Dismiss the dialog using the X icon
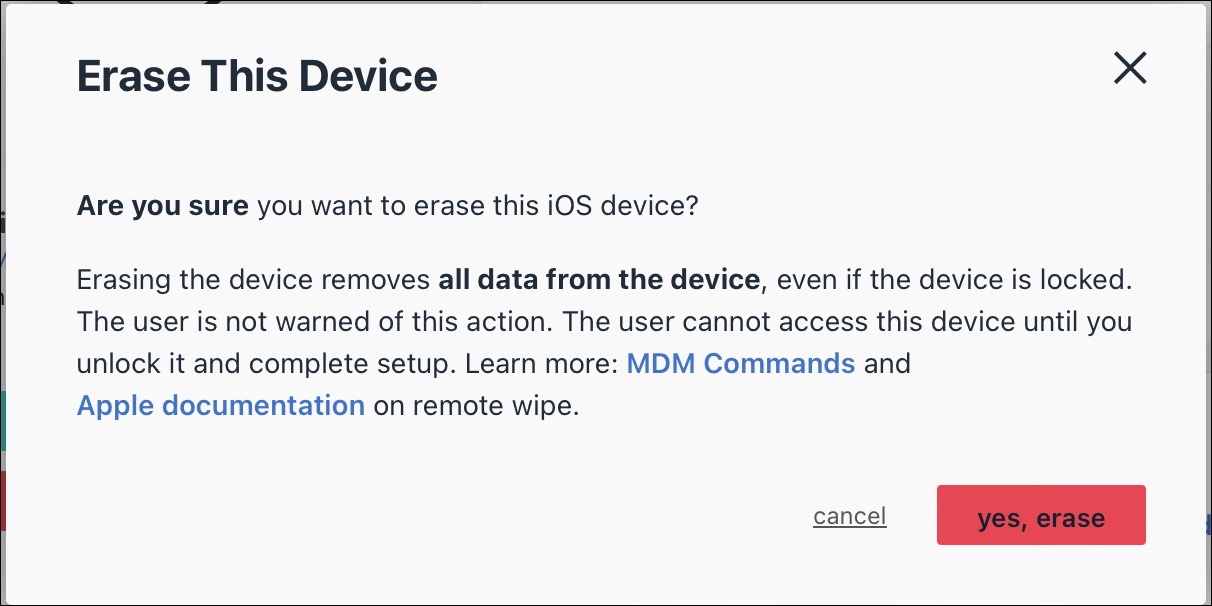This screenshot has height=606, width=1212. [1129, 68]
